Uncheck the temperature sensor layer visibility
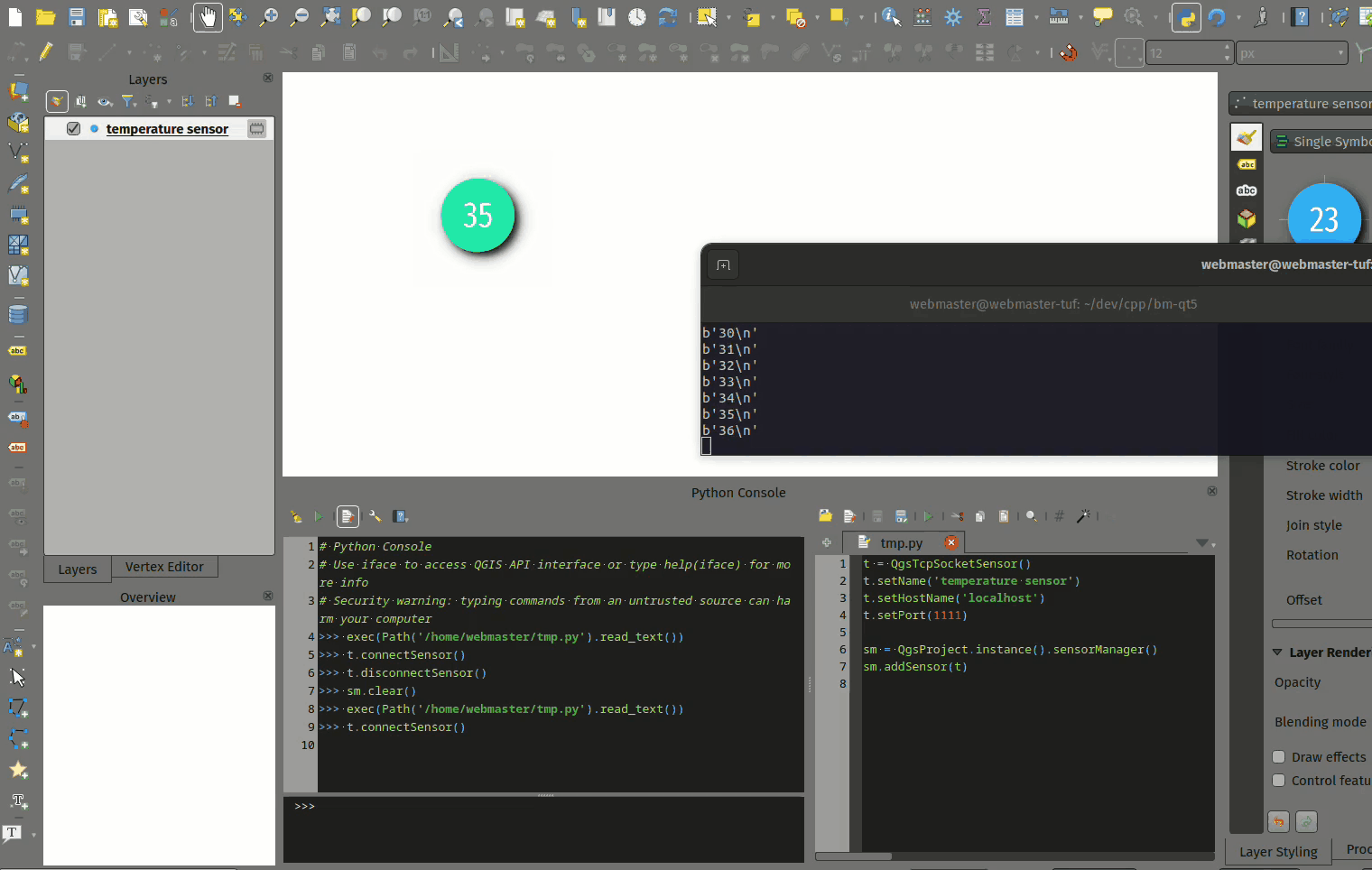Image resolution: width=1372 pixels, height=870 pixels. coord(73,129)
